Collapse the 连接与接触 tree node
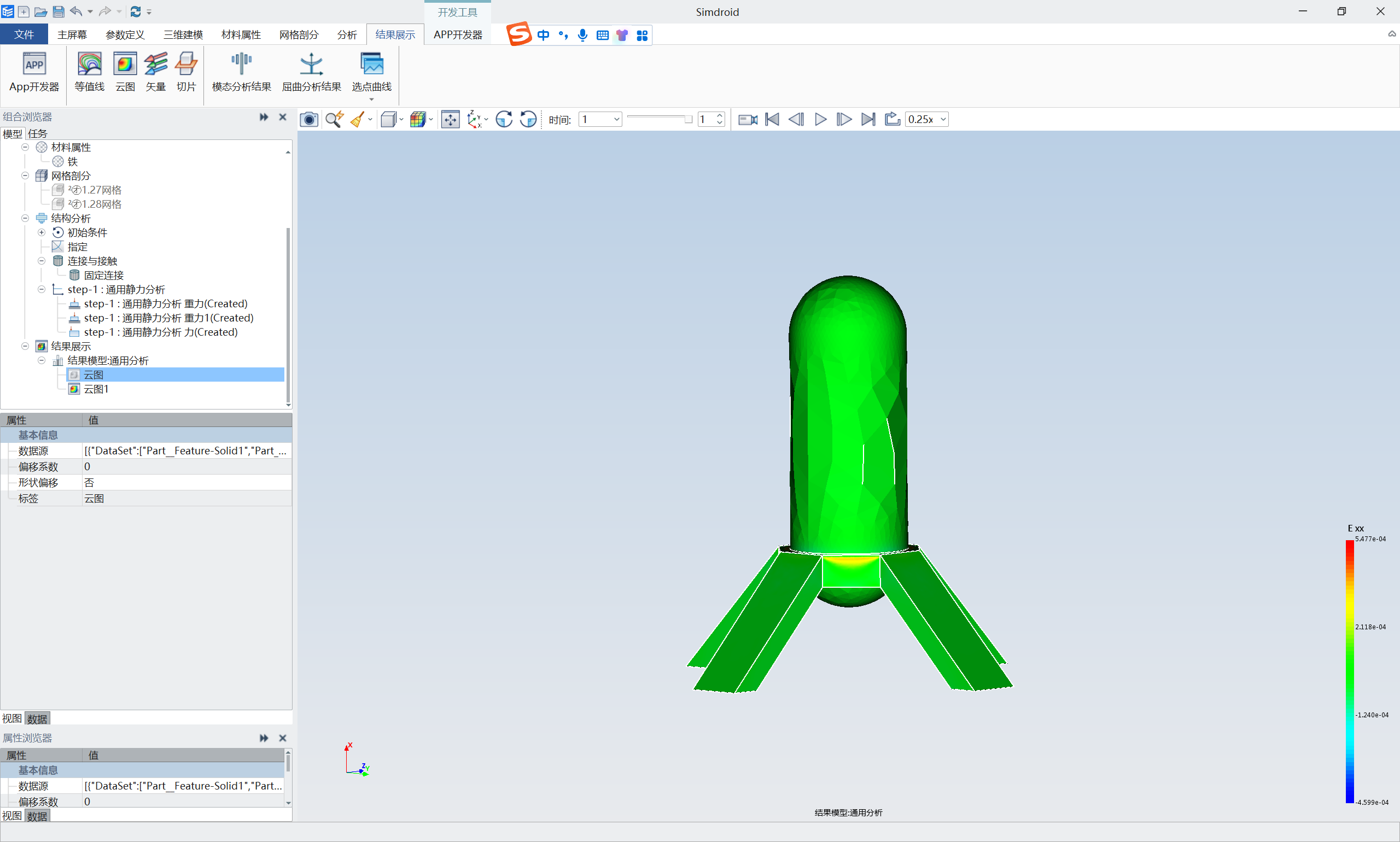Viewport: 1400px width, 842px height. click(42, 260)
